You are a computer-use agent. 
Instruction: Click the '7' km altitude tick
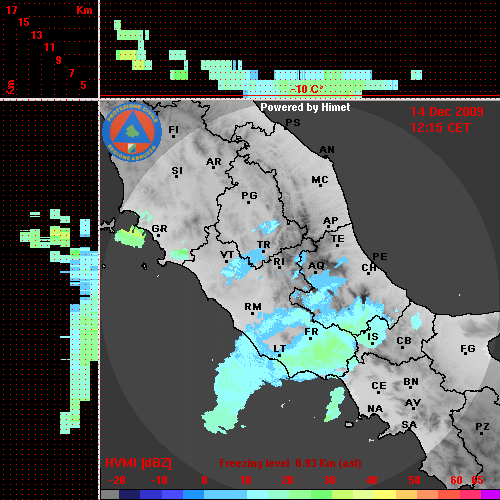click(x=71, y=73)
